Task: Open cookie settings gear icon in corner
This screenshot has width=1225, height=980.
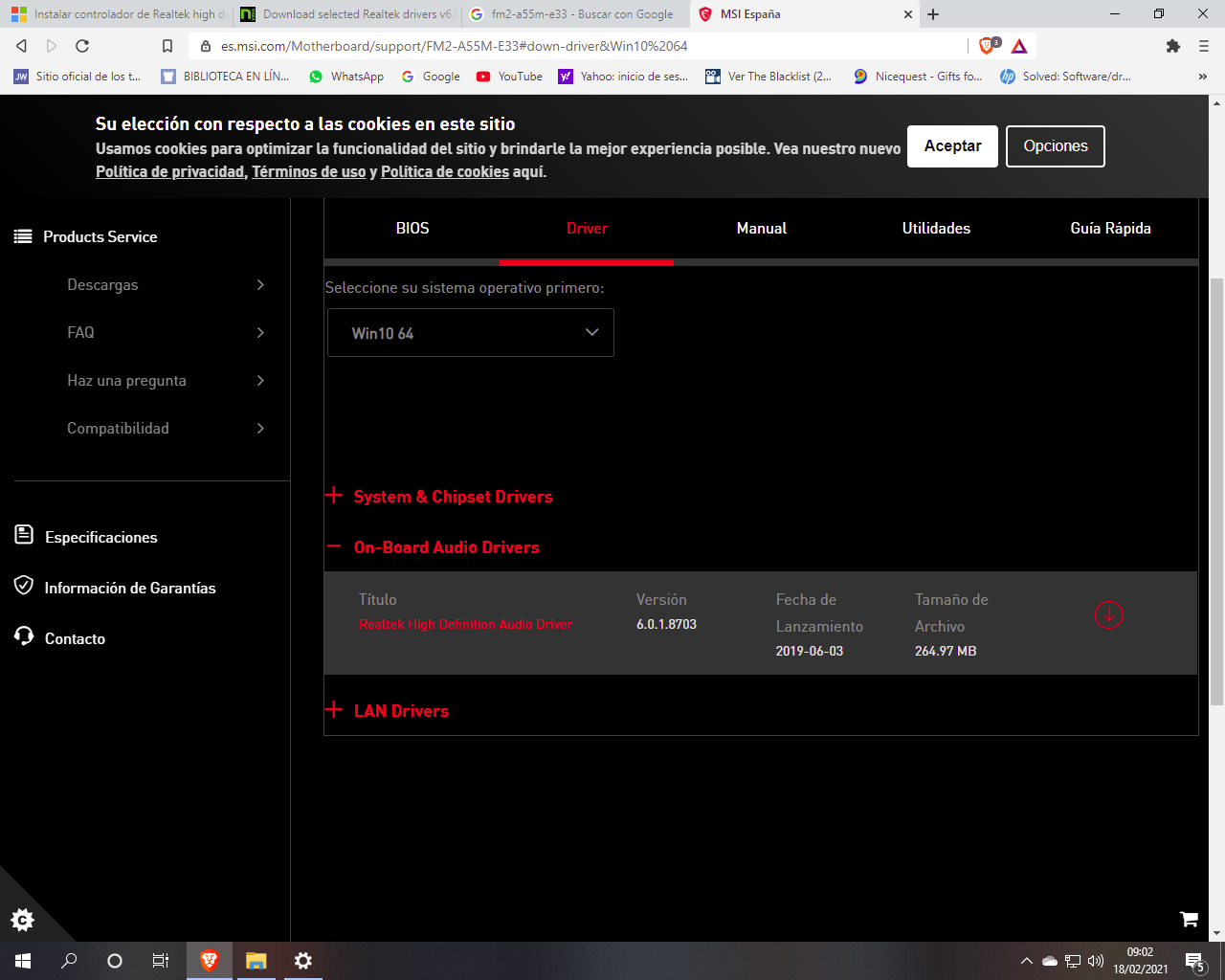Action: coord(22,920)
